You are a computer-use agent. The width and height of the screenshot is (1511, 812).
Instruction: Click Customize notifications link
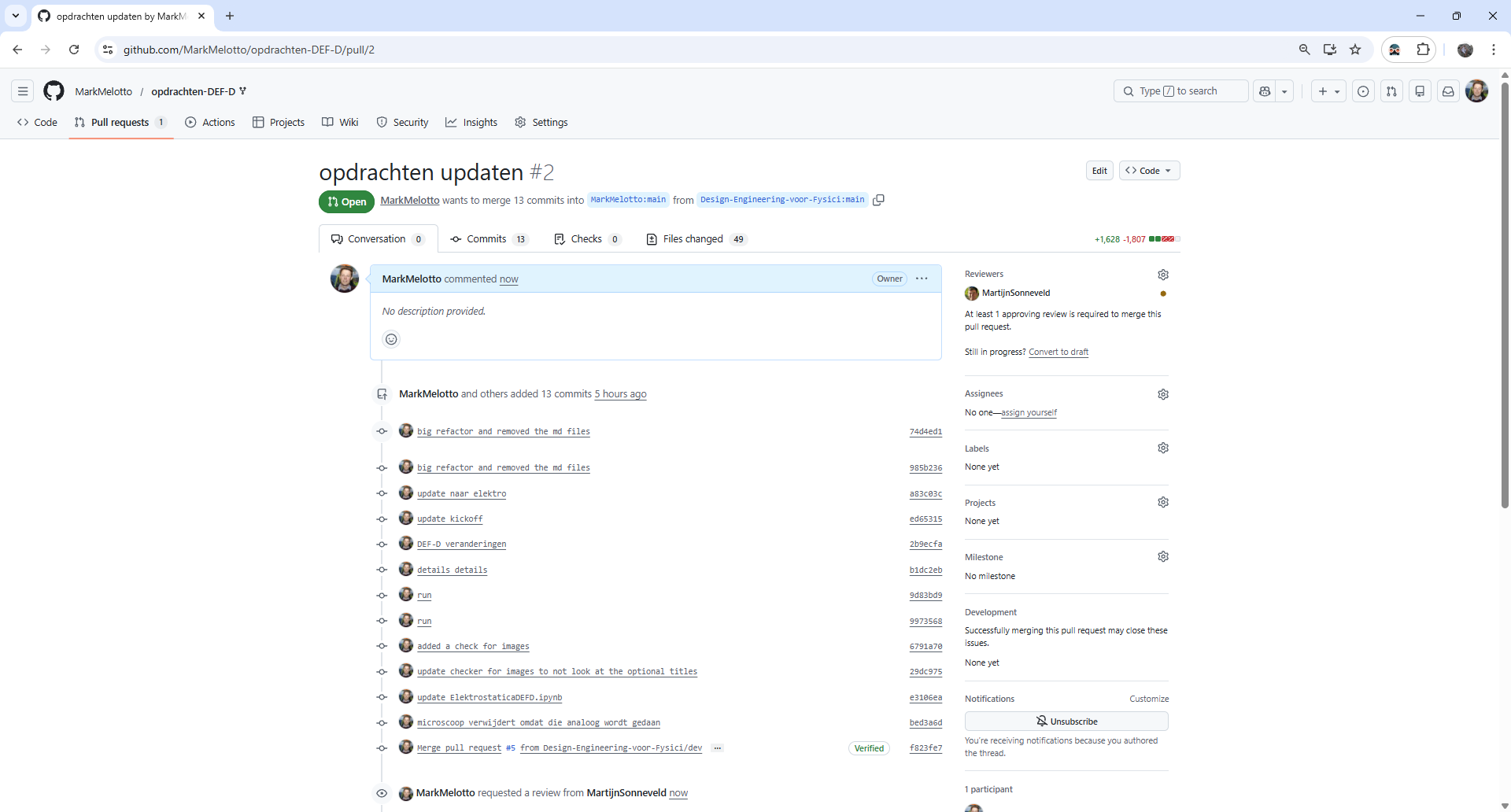click(1149, 699)
